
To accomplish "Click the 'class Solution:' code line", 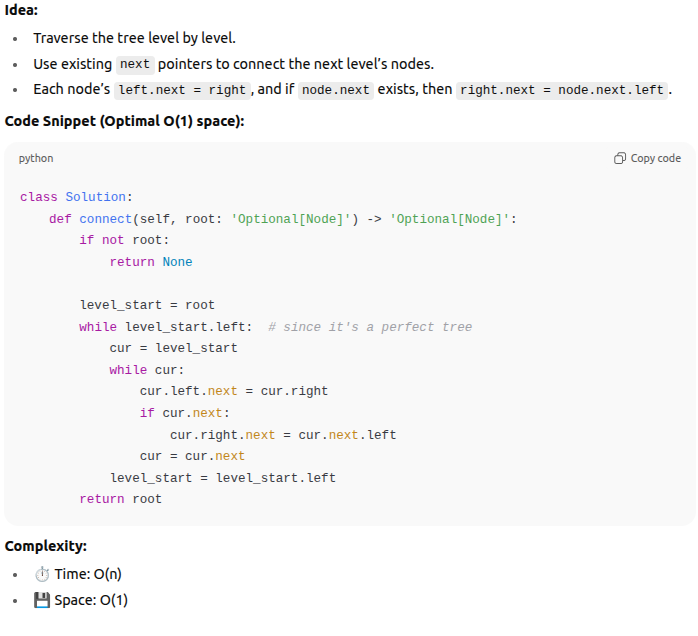I will (x=76, y=197).
